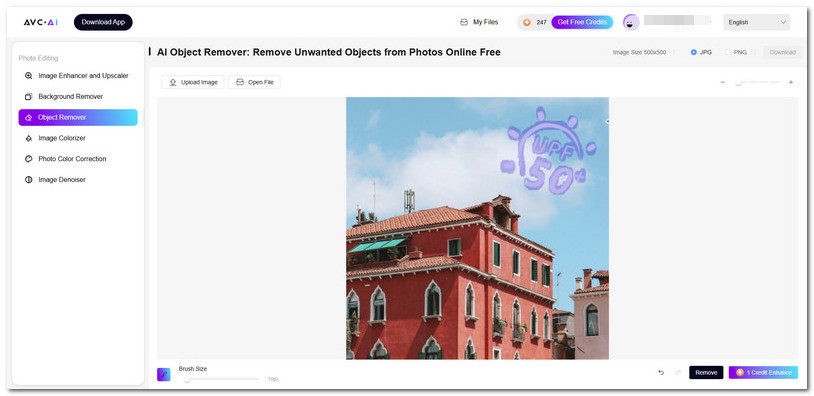Click the Open File button
This screenshot has height=396, width=814.
click(x=254, y=82)
